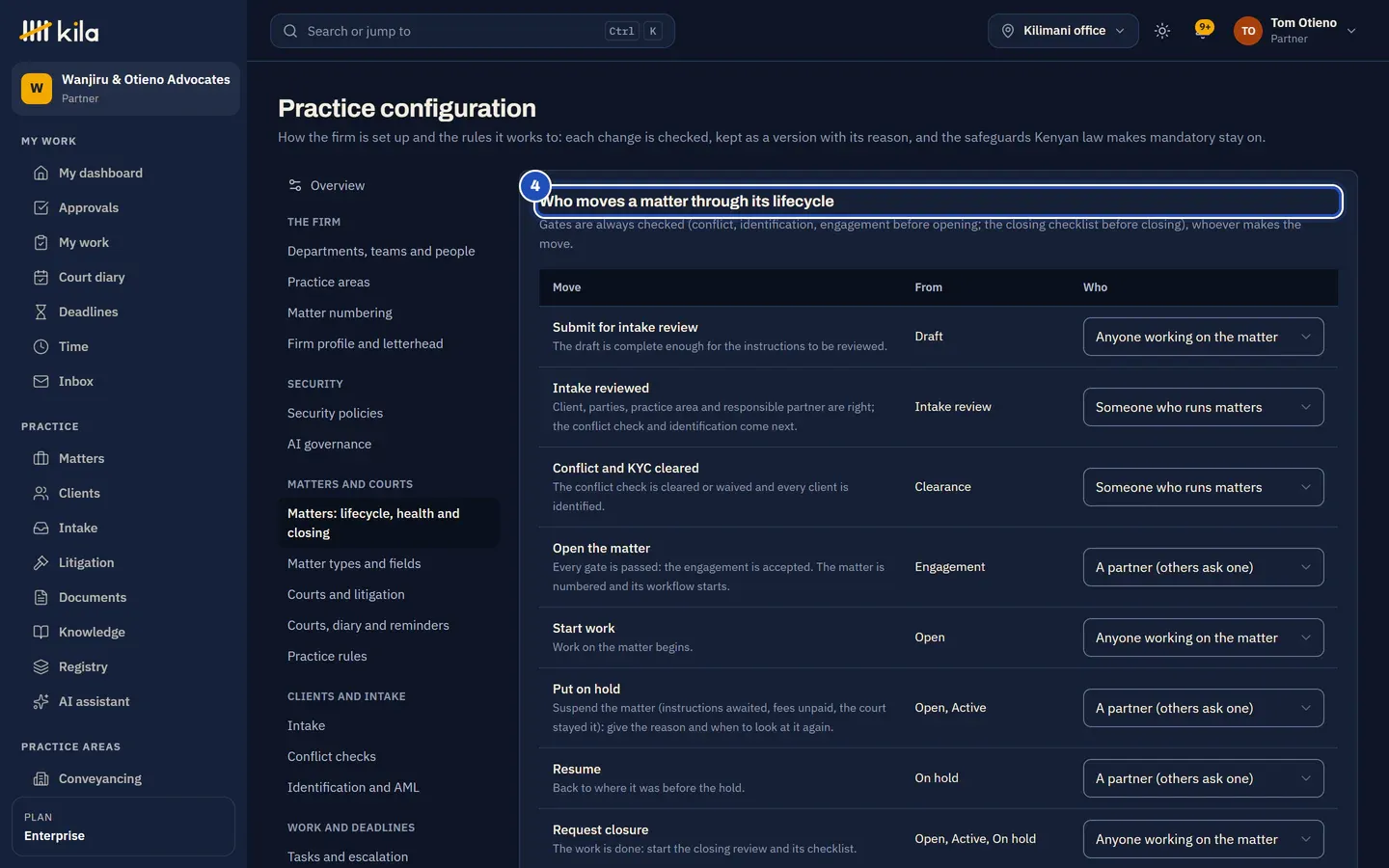
Task: Click the Deadlines hourglass icon
Action: [41, 312]
